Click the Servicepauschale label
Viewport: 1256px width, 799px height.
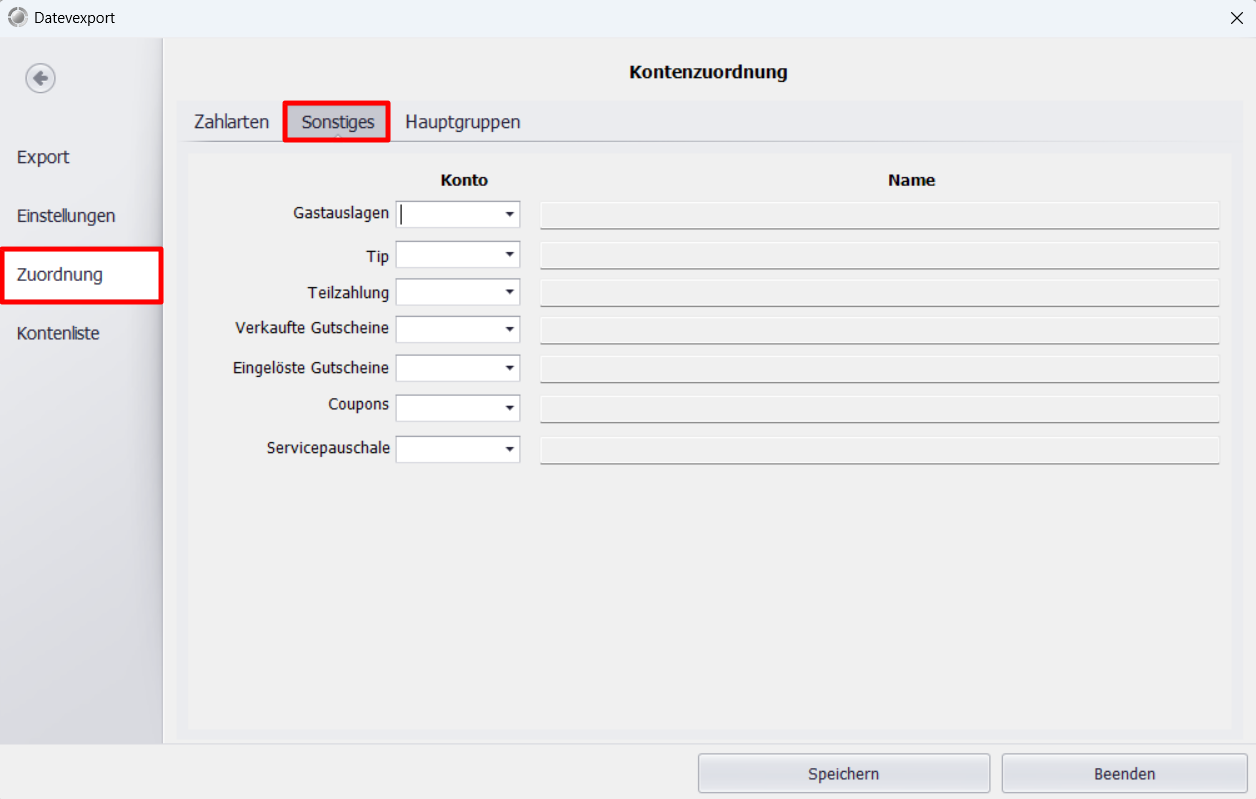328,448
